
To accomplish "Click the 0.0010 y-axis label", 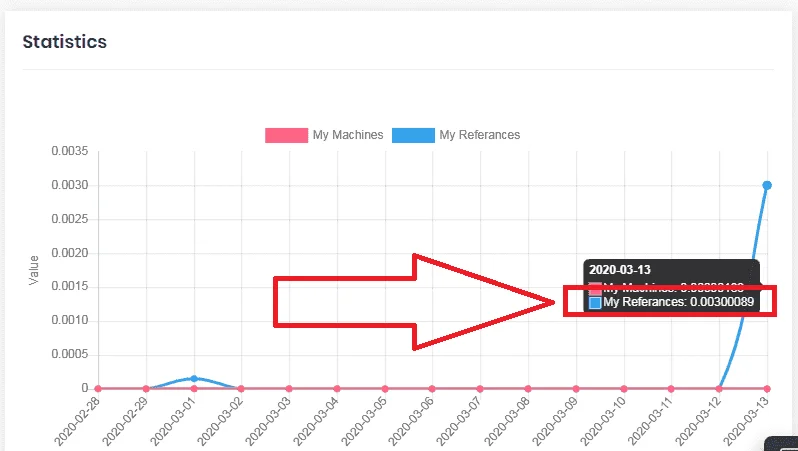I will point(70,320).
